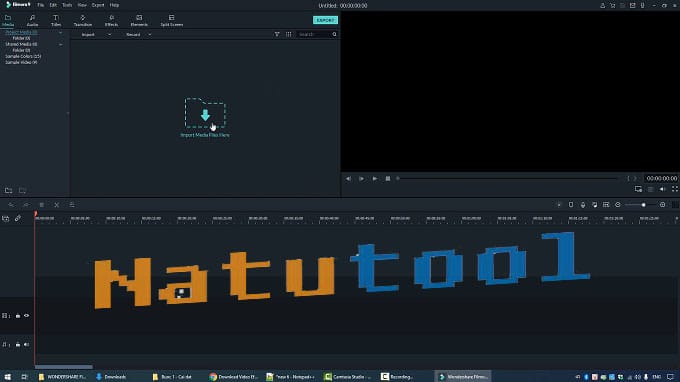Click the Import Media Files Here link
Image resolution: width=680 pixels, height=382 pixels.
point(205,135)
